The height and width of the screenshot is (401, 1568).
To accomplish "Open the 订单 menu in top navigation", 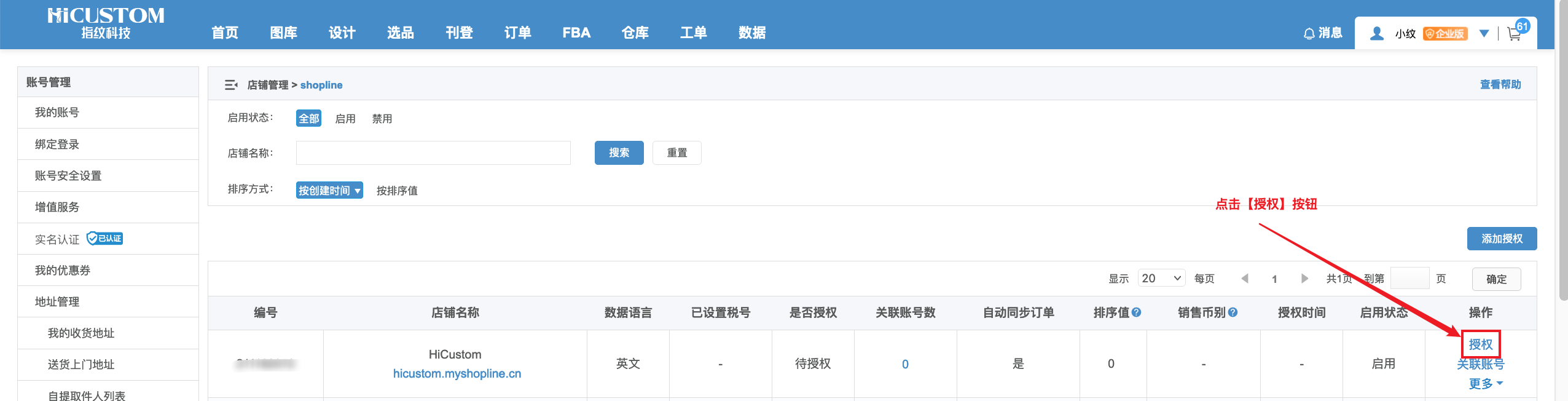I will pos(517,33).
